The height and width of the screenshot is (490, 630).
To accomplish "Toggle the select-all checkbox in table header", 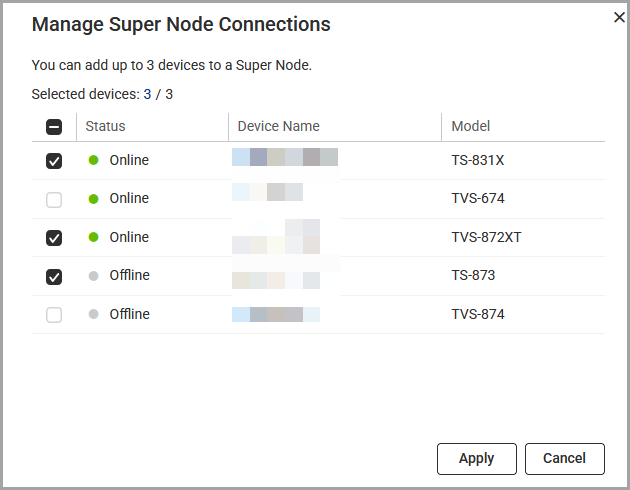I will coord(54,127).
